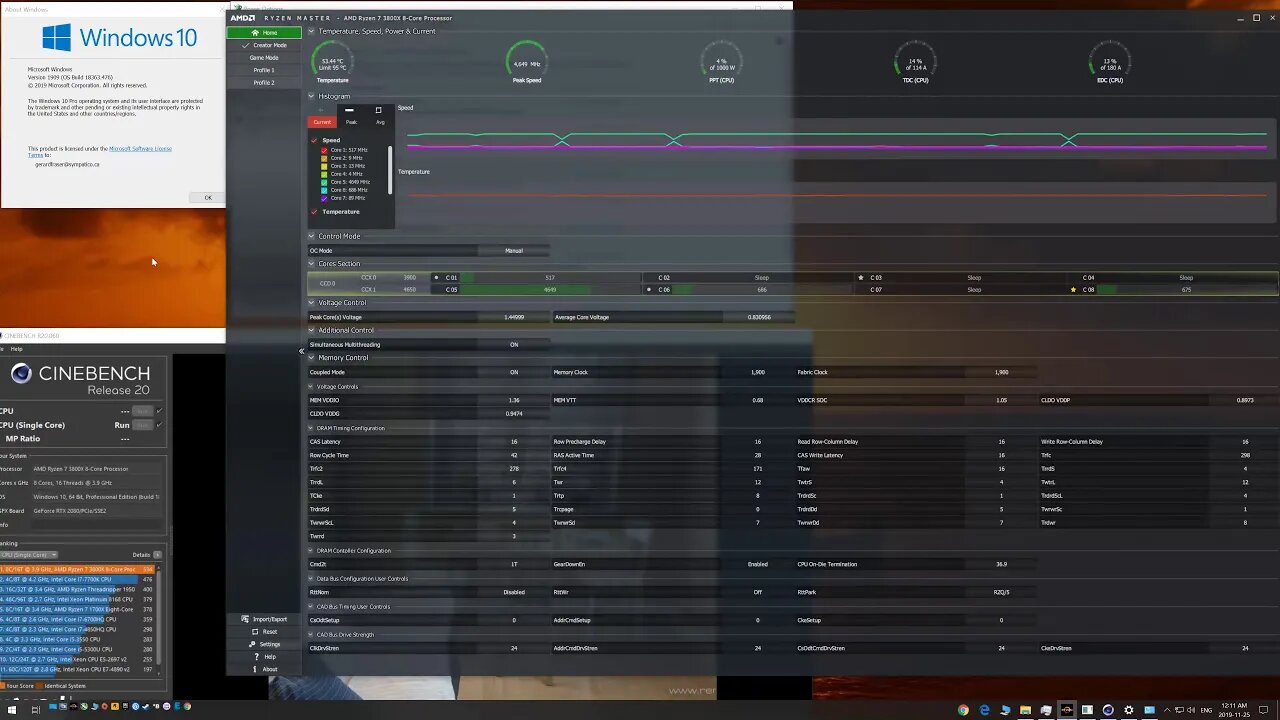
Task: Open Ryzen Master Settings
Action: click(264, 644)
